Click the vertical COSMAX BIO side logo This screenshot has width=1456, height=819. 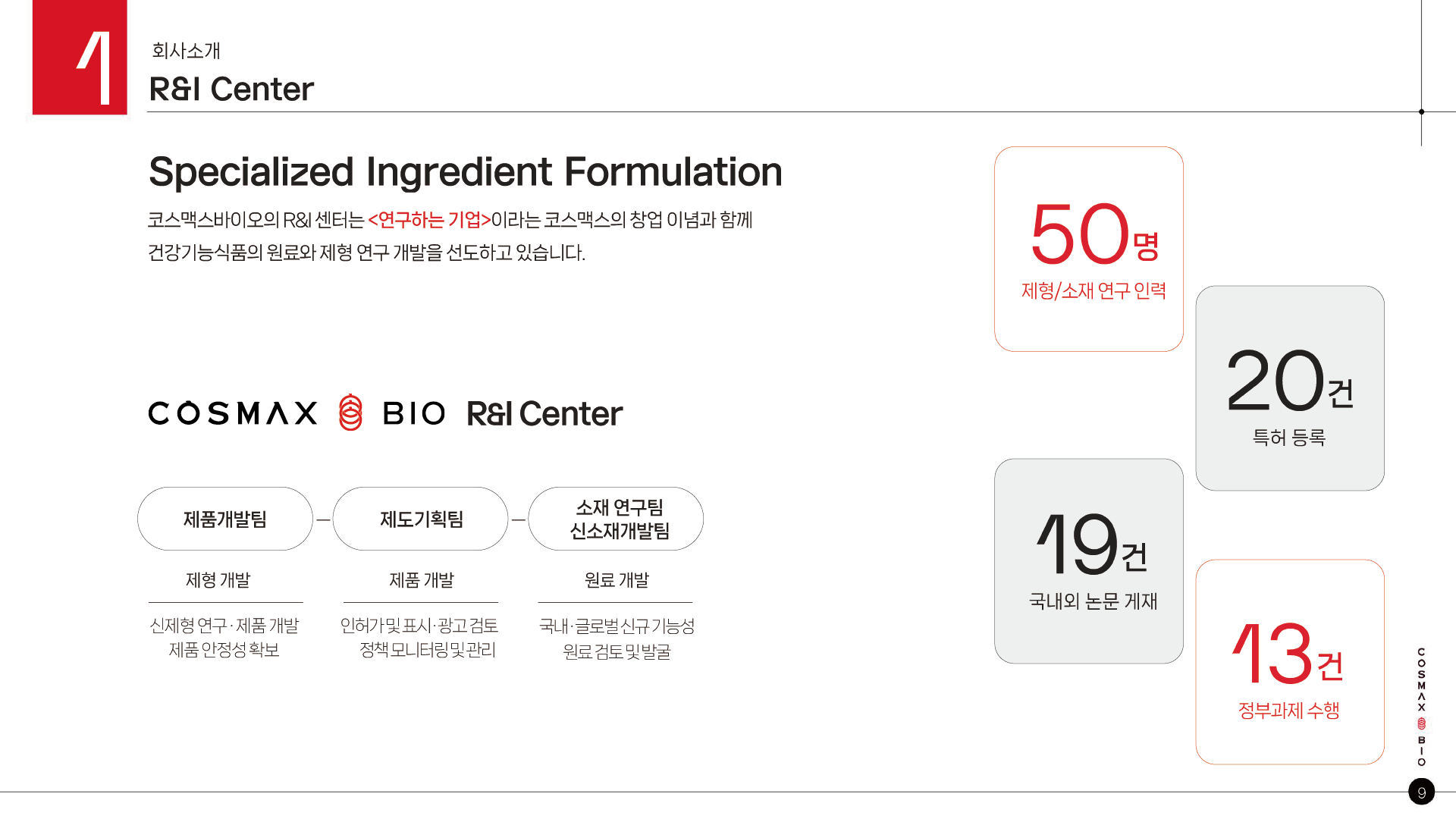pos(1421,707)
